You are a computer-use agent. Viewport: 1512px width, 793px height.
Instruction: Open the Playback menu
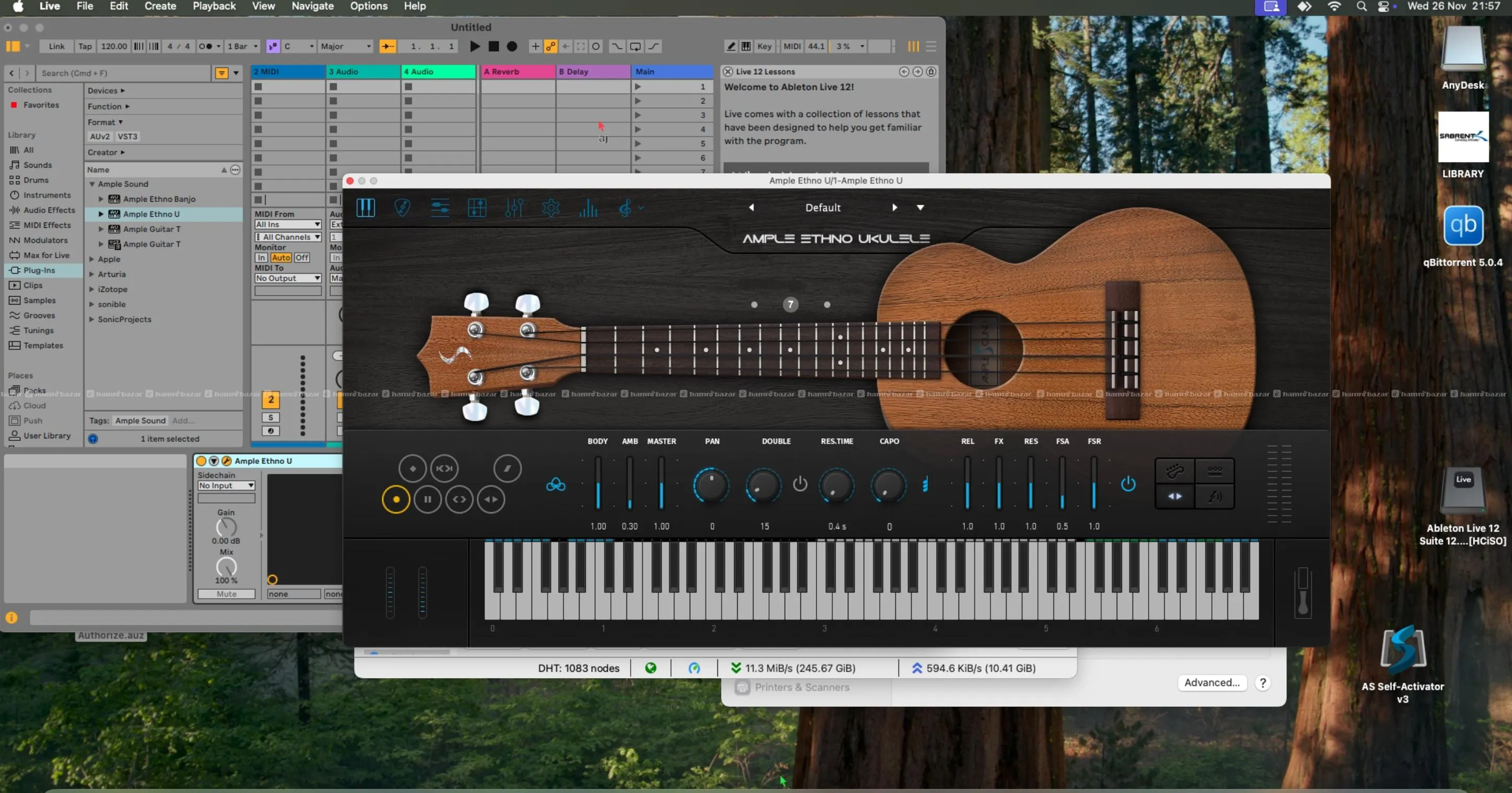pyautogui.click(x=214, y=6)
